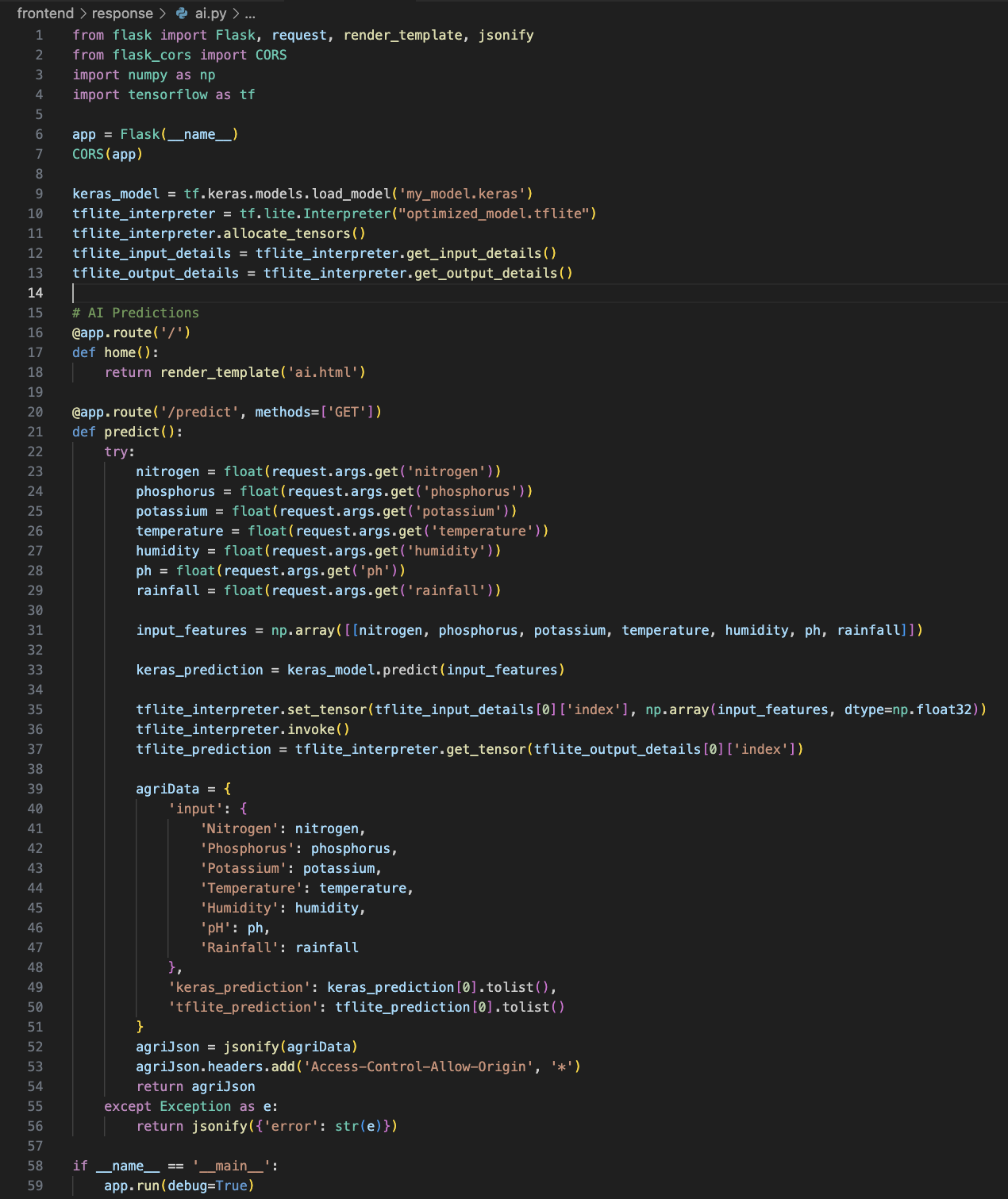The width and height of the screenshot is (1008, 1199).
Task: Click the string 'my_model.keras'
Action: click(462, 194)
